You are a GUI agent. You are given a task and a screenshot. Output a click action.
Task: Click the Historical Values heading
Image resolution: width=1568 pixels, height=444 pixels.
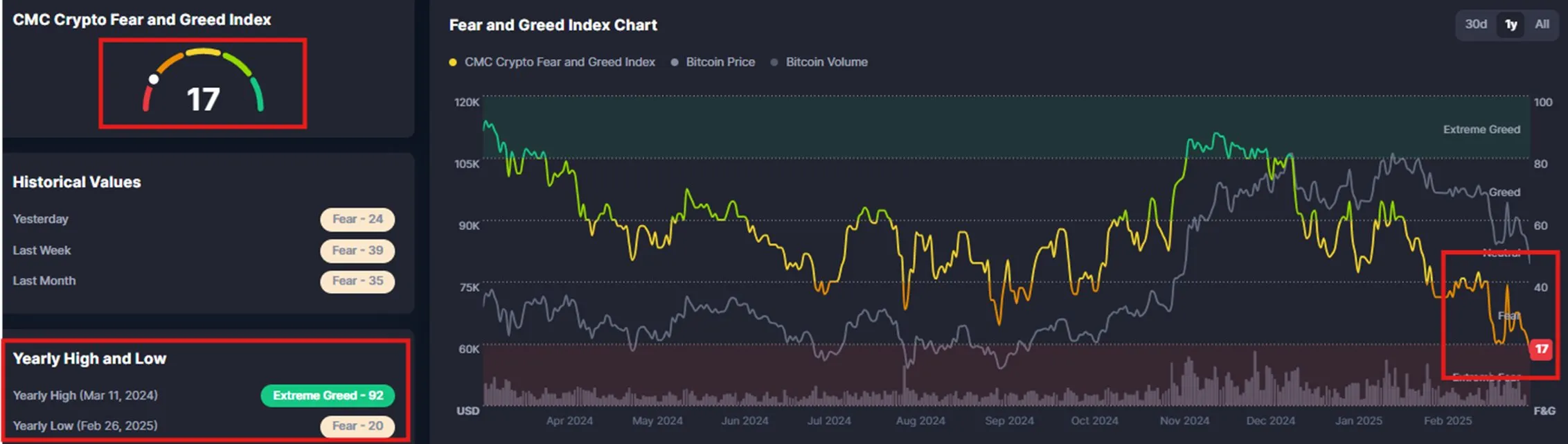coord(77,182)
